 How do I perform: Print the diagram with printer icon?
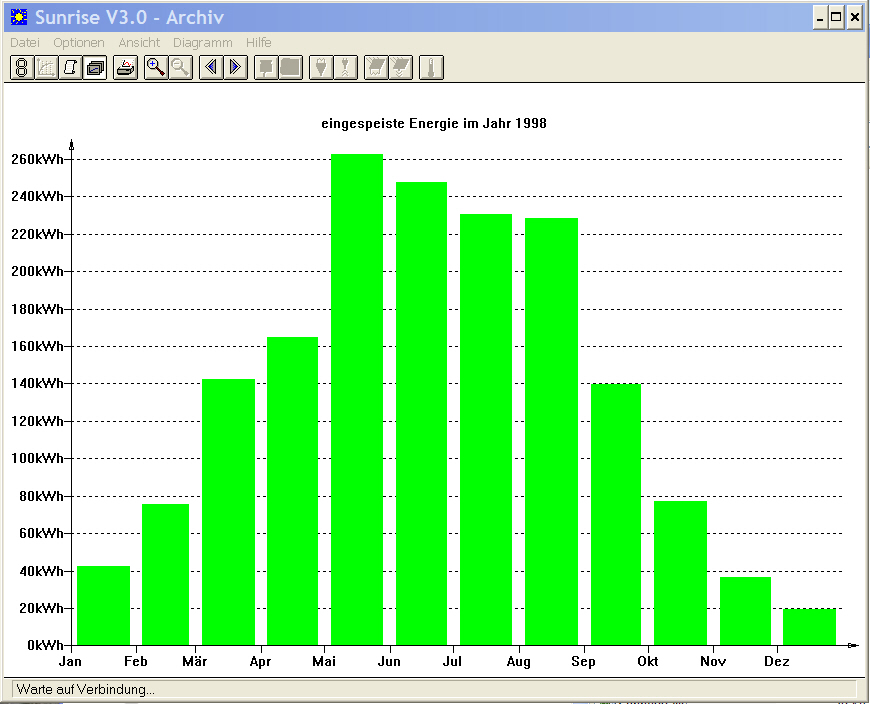click(x=125, y=68)
